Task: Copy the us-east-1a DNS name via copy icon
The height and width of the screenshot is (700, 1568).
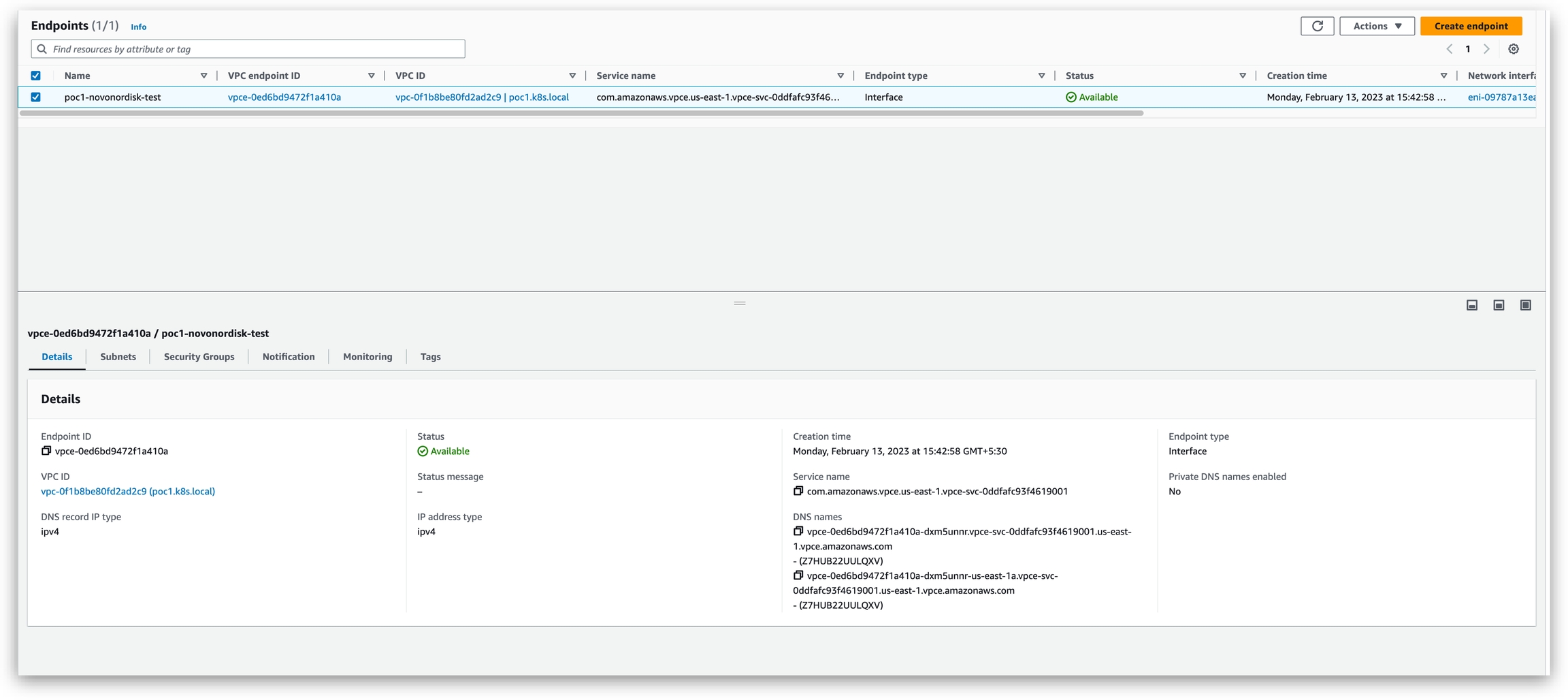Action: tap(798, 575)
